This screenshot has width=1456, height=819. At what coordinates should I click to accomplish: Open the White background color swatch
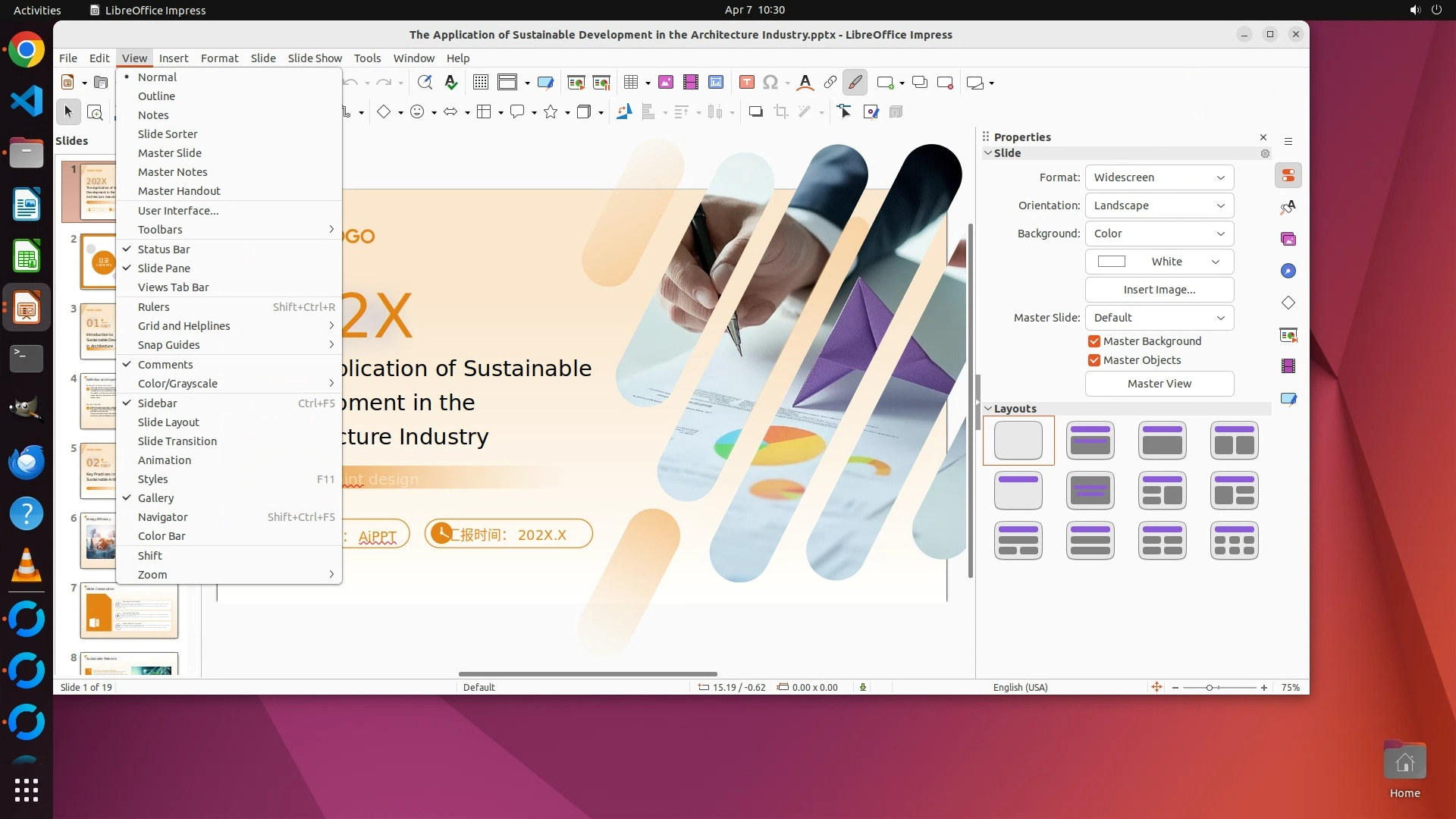(x=1159, y=262)
